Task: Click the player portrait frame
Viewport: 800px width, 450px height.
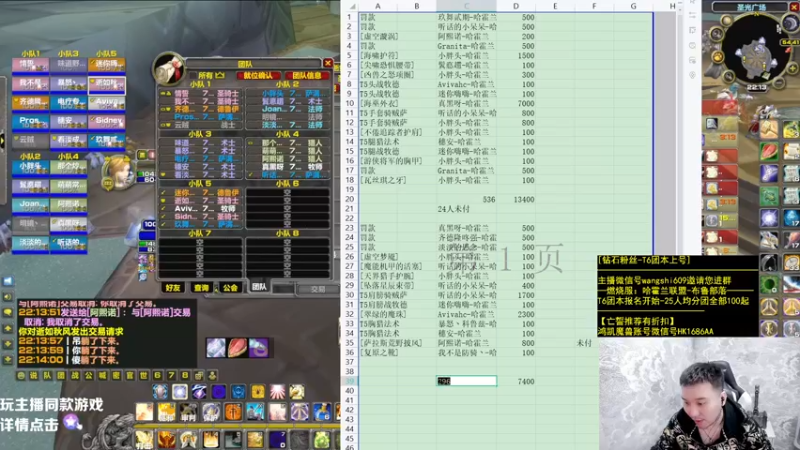Action: [x=118, y=172]
